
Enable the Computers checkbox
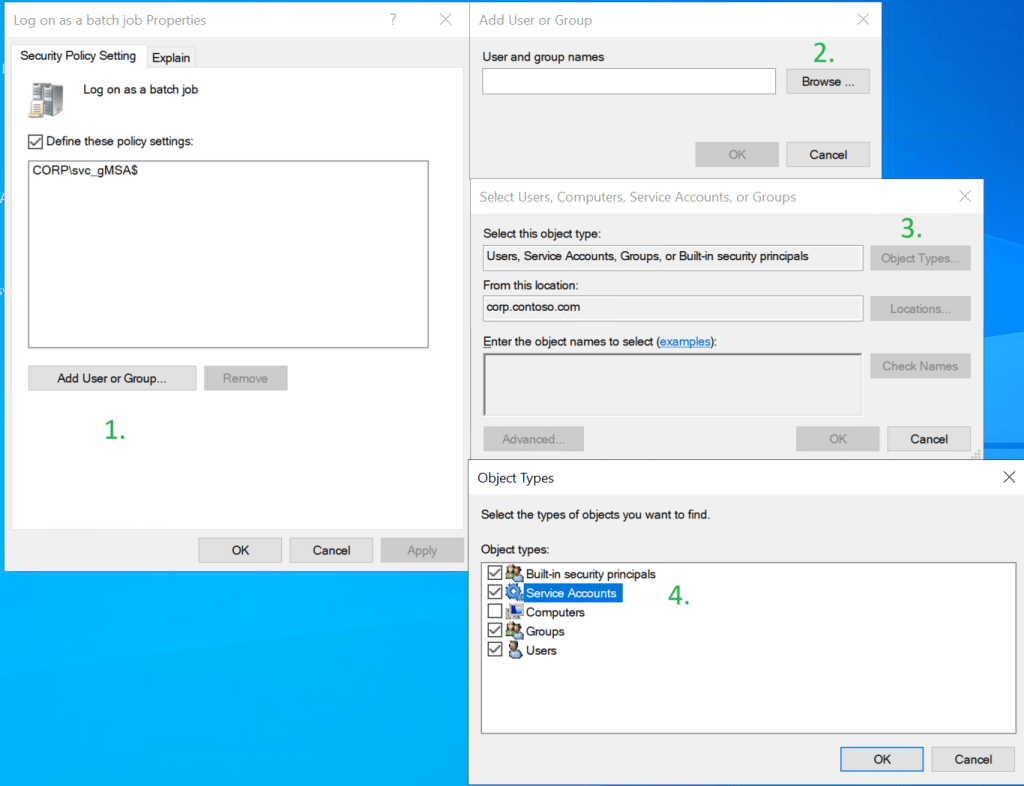click(494, 612)
